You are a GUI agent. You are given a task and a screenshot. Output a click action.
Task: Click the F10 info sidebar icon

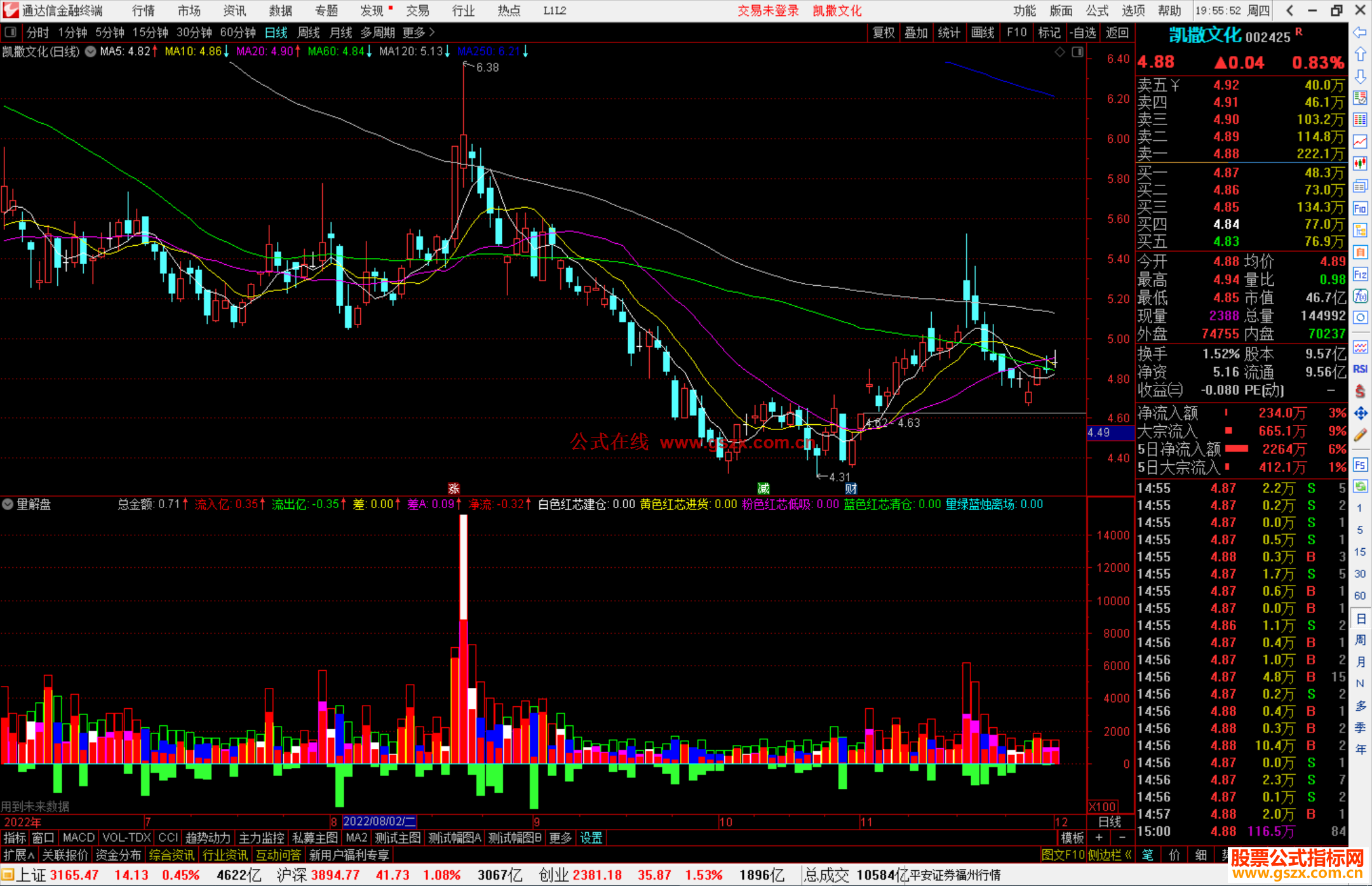(1360, 208)
